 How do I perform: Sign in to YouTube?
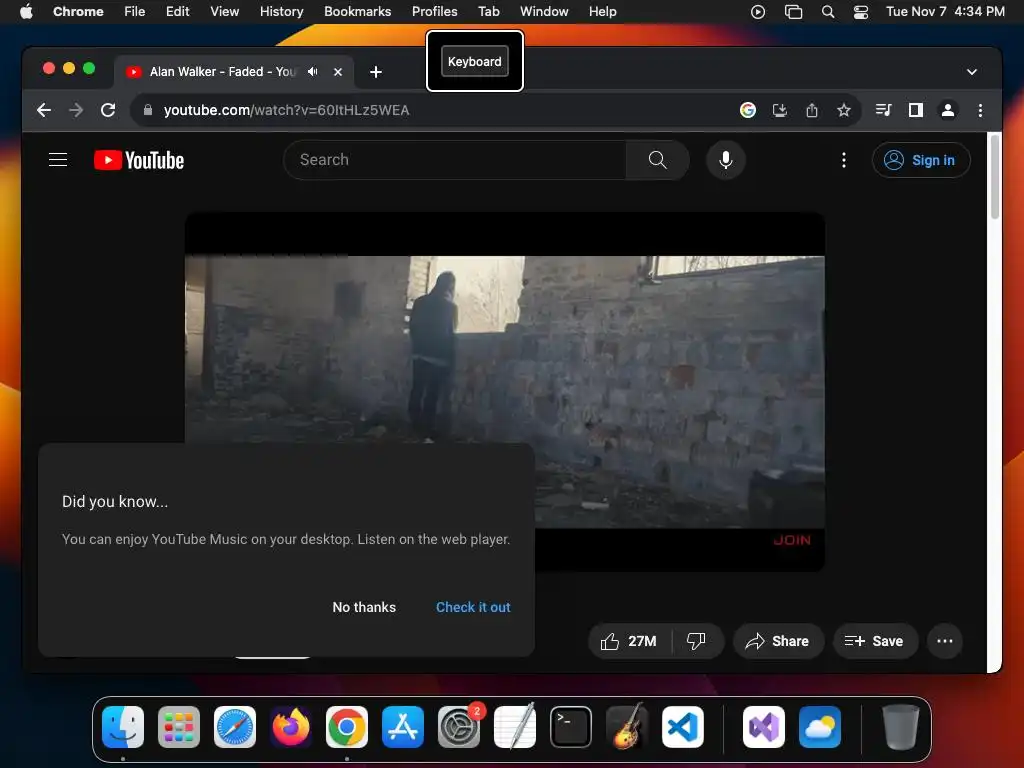(x=921, y=160)
